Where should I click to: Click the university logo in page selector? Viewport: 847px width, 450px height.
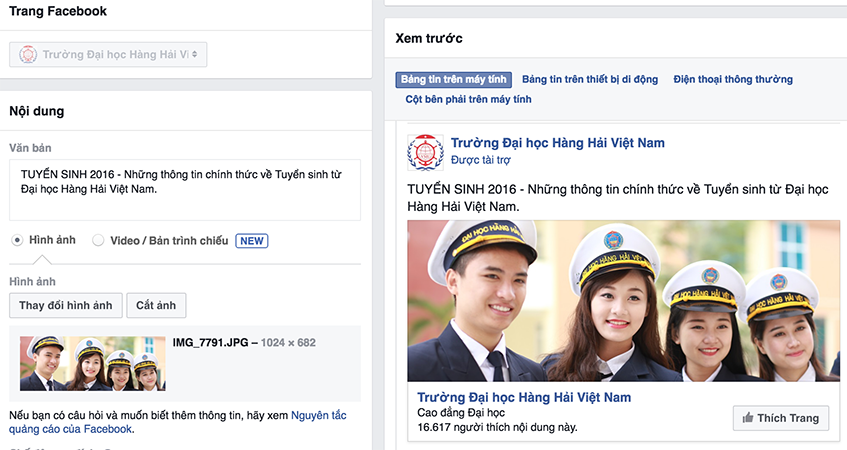tap(28, 55)
